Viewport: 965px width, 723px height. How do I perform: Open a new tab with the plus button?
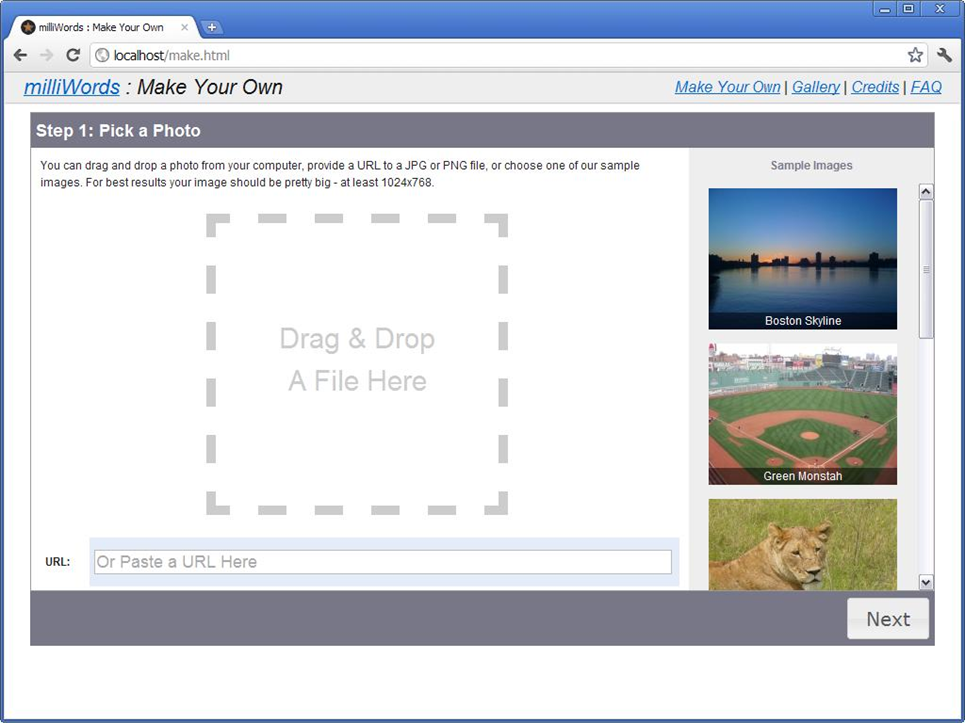[212, 28]
